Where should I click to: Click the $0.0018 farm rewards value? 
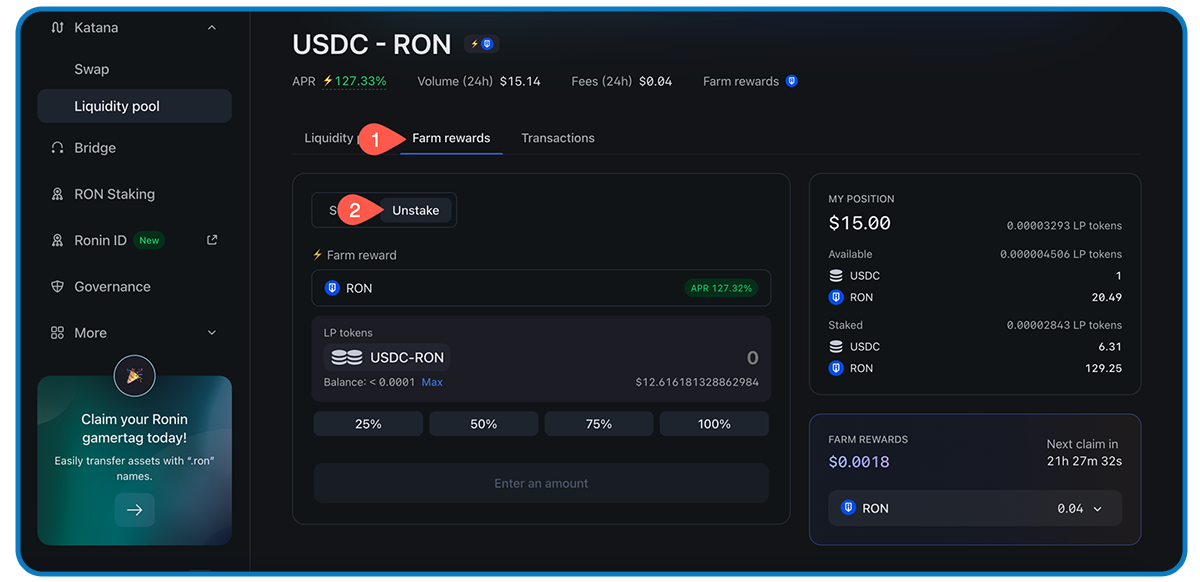click(x=859, y=462)
